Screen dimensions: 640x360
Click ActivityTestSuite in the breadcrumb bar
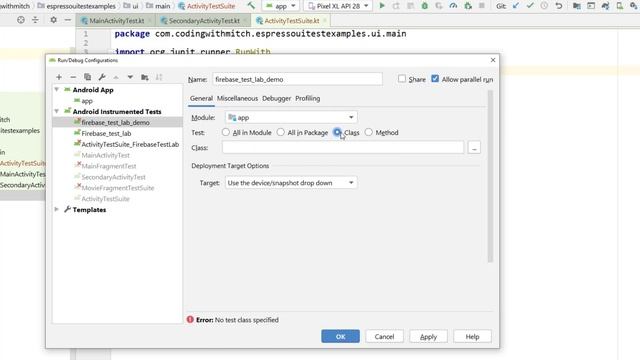tap(207, 6)
